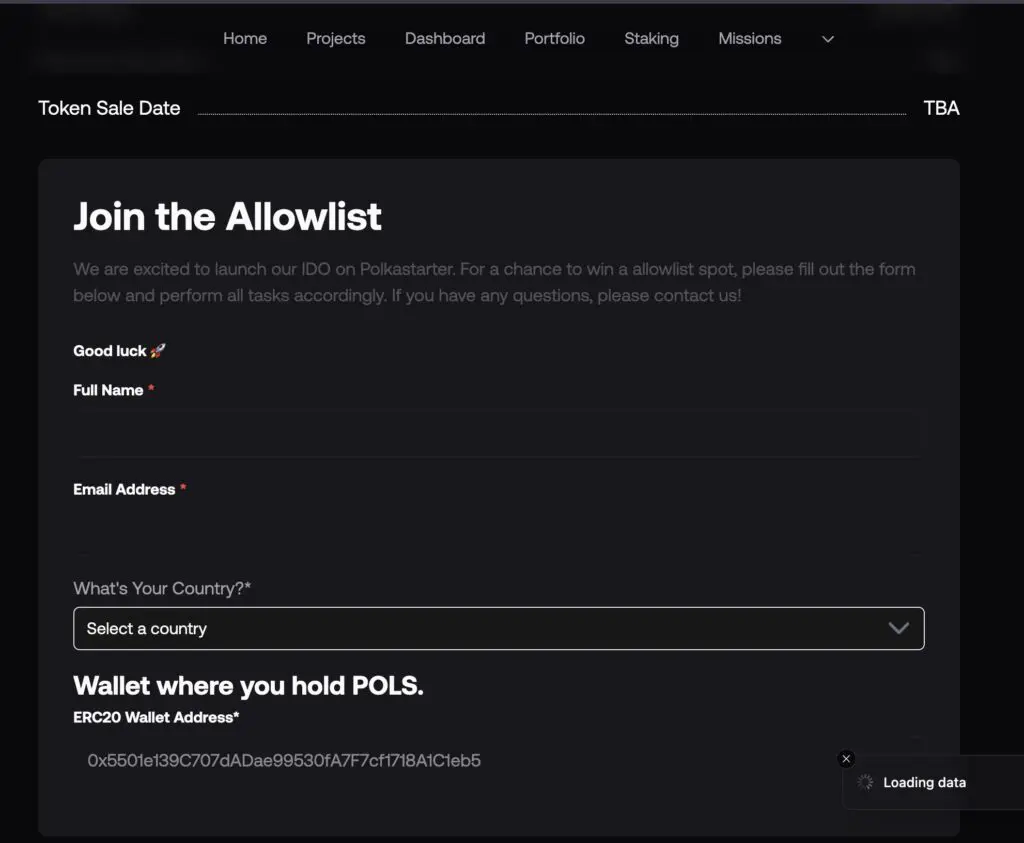This screenshot has height=843, width=1024.
Task: Focus the Full Name input field
Action: (498, 432)
